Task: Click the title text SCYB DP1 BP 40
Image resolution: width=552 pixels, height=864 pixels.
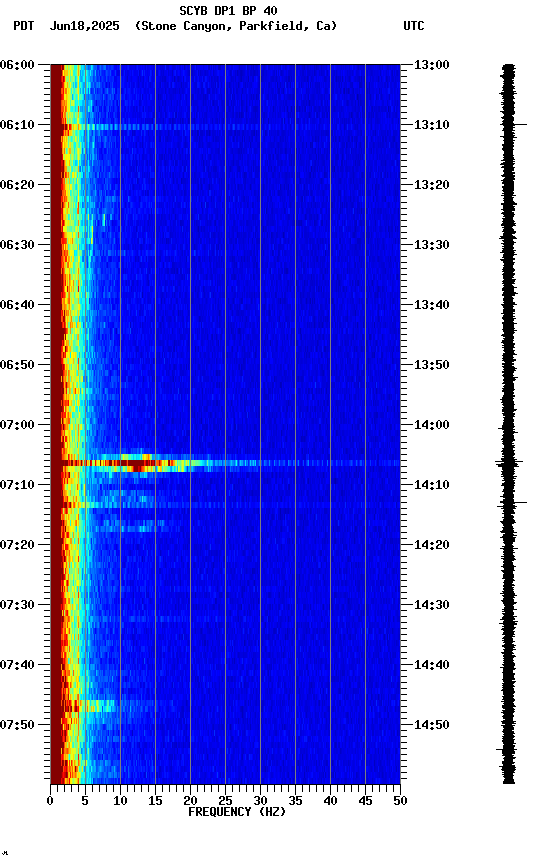Action: (x=228, y=10)
